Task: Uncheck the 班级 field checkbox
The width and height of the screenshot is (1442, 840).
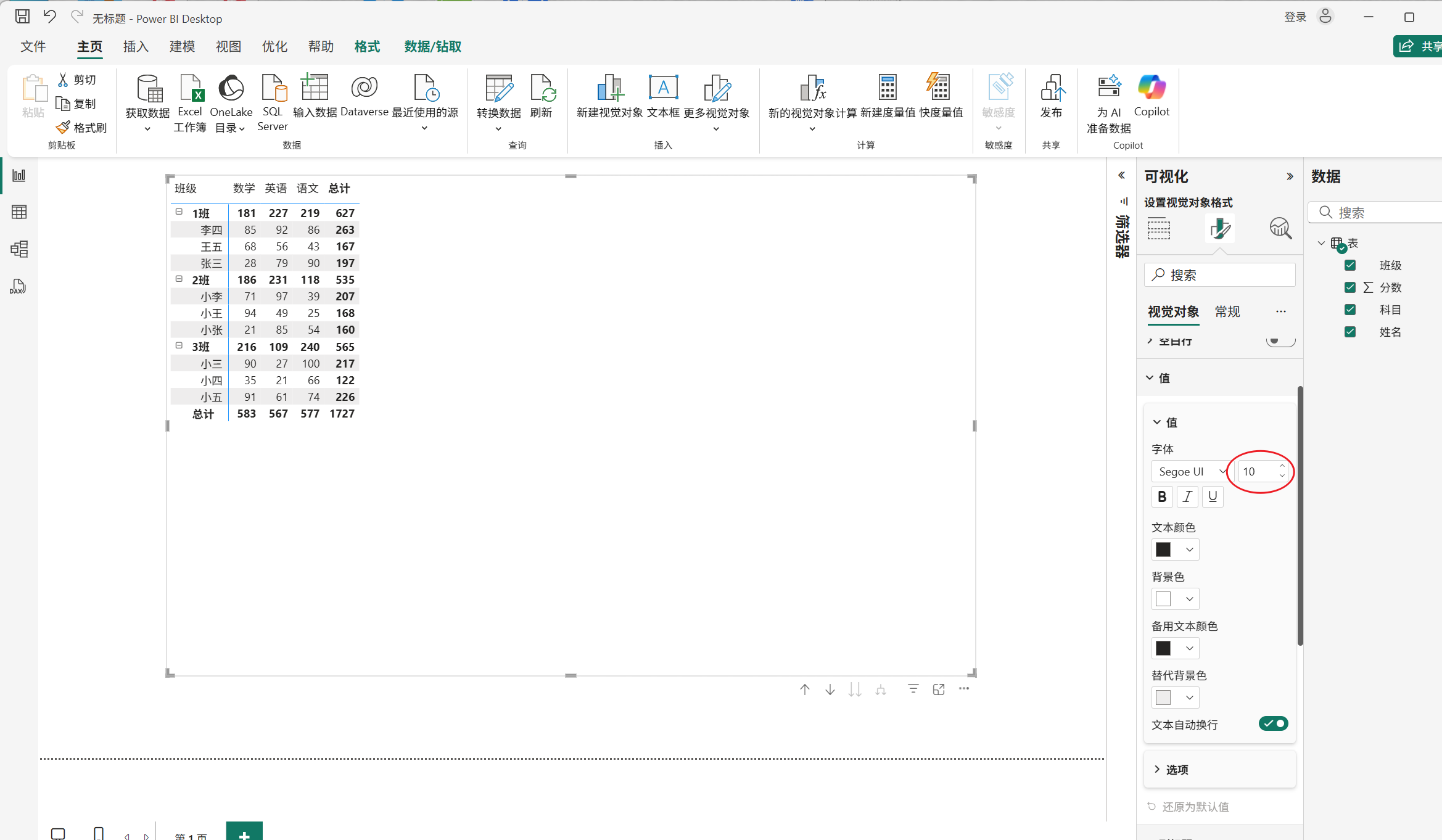Action: click(x=1350, y=265)
